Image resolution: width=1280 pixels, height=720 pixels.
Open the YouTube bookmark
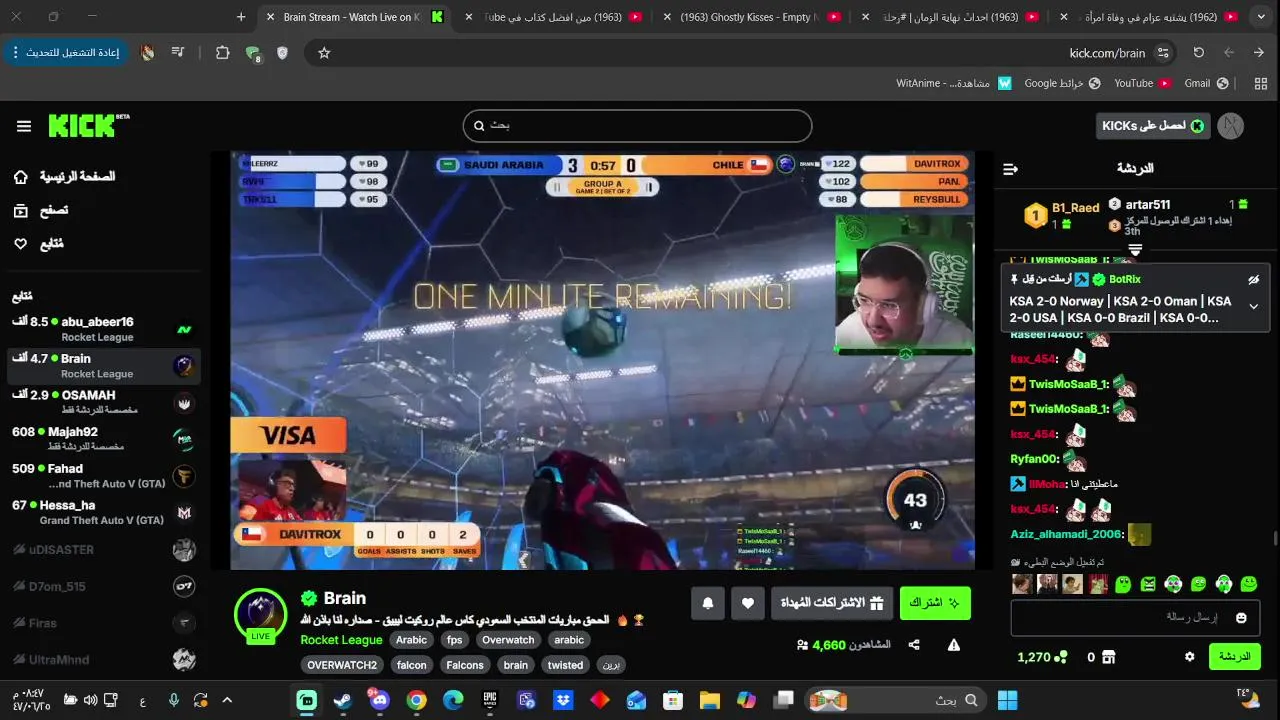coord(1143,83)
